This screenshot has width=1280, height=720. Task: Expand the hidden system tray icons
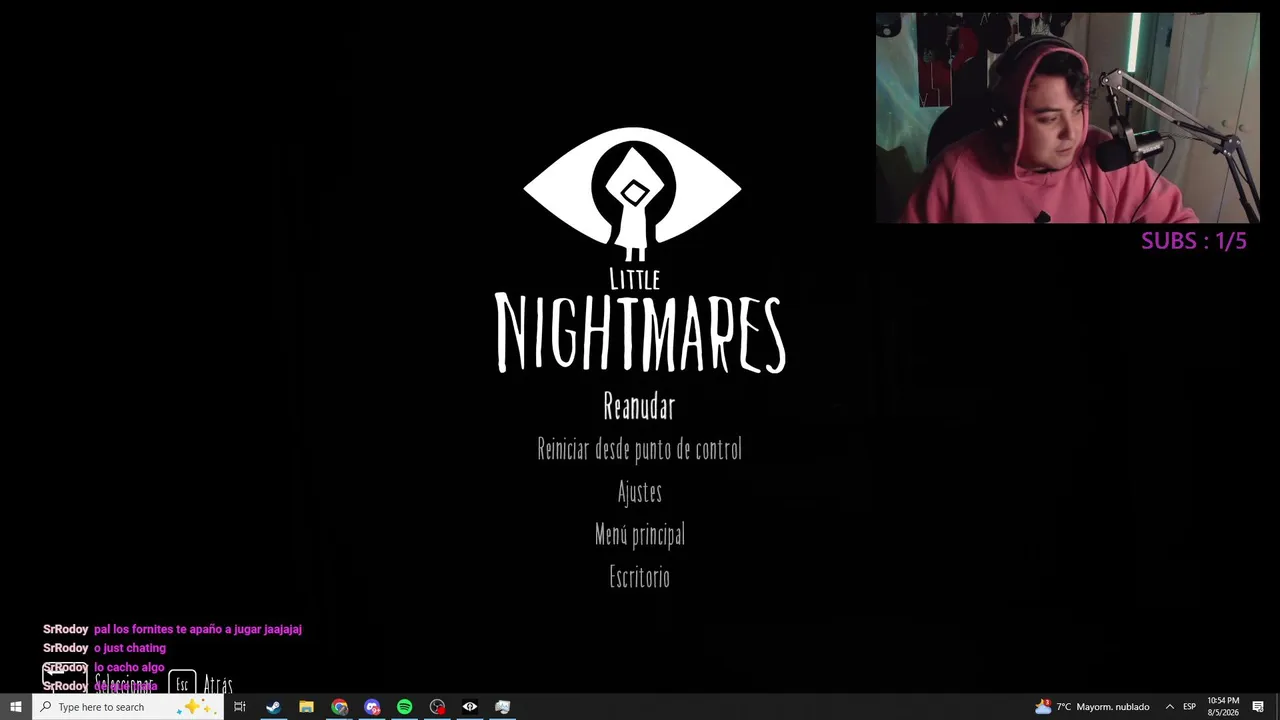pos(1169,707)
